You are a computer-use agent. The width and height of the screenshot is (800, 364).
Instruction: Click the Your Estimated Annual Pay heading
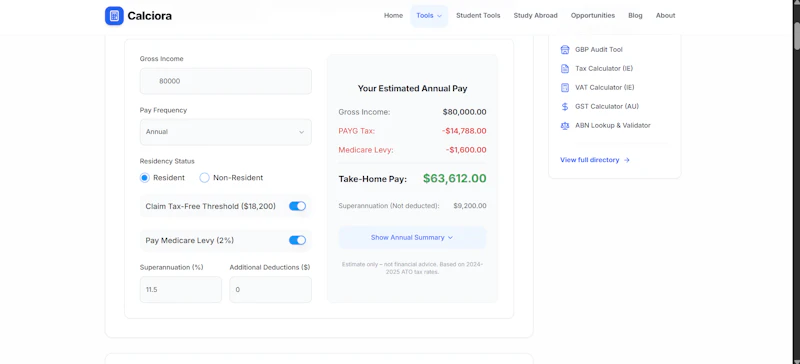point(412,89)
